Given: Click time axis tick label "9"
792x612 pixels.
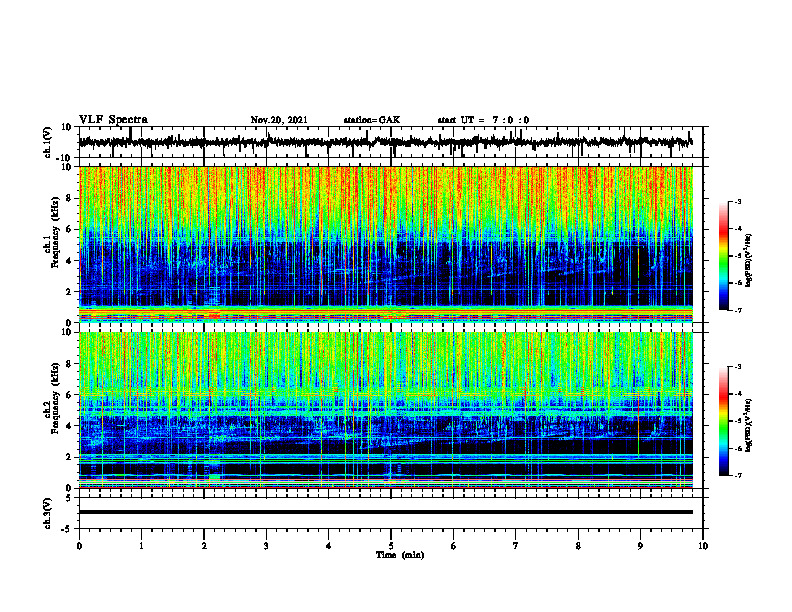Looking at the screenshot, I should pyautogui.click(x=640, y=546).
